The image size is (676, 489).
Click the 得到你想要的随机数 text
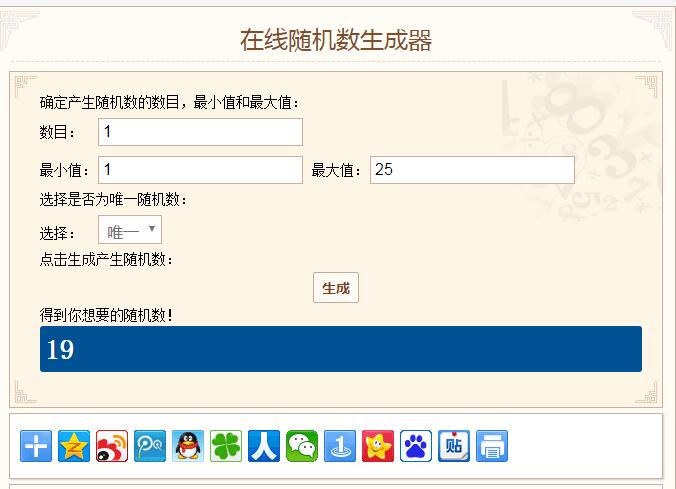(x=106, y=315)
